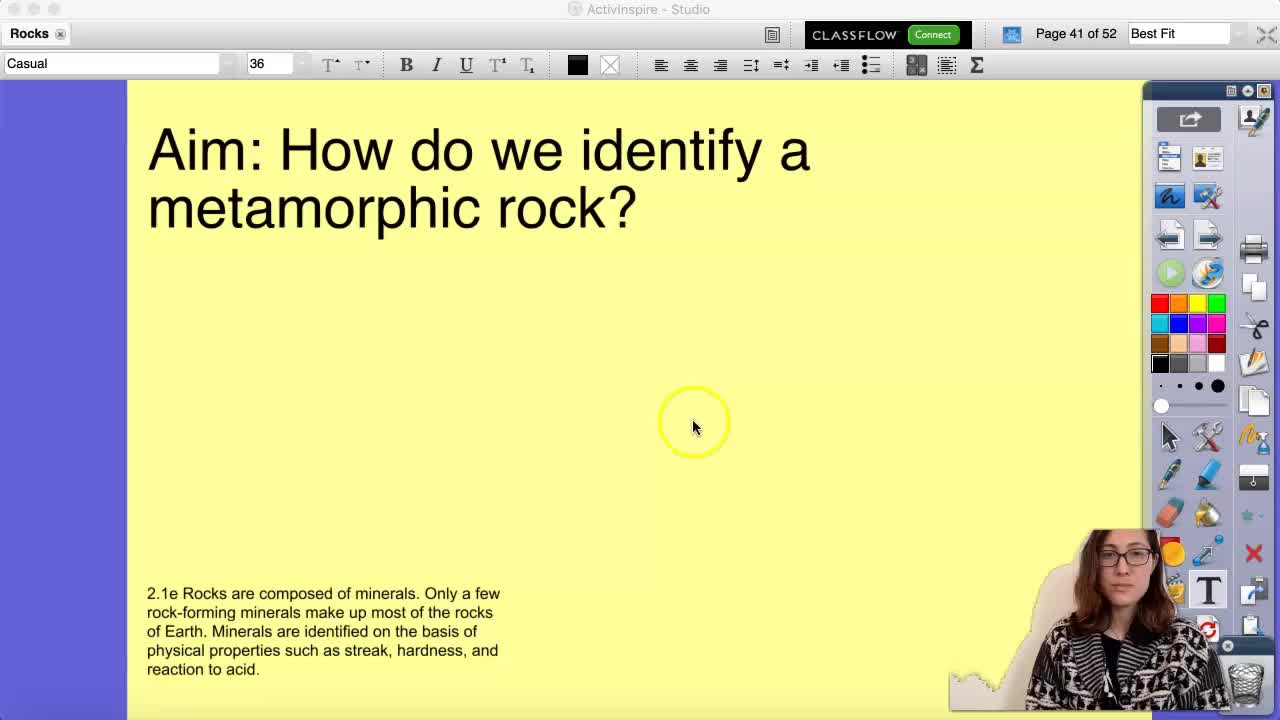Click the Print icon in side toolbar
The image size is (1280, 720).
[1253, 249]
